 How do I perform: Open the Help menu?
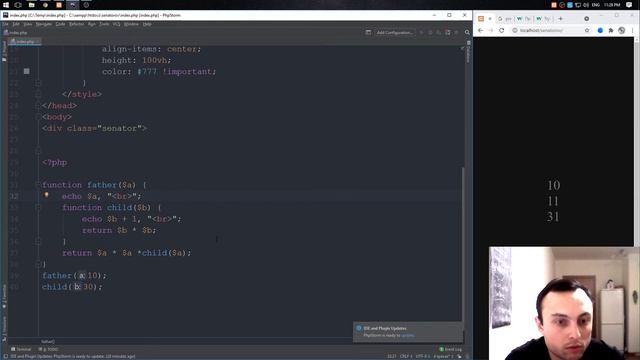[147, 24]
